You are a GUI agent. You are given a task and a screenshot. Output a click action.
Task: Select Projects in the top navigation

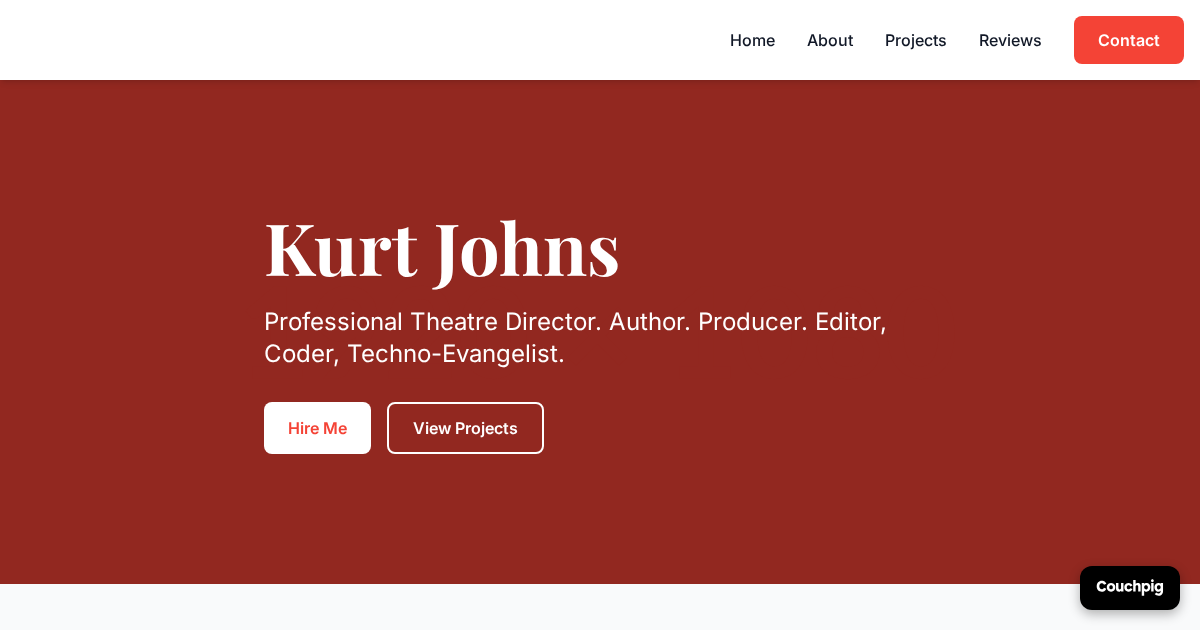915,40
